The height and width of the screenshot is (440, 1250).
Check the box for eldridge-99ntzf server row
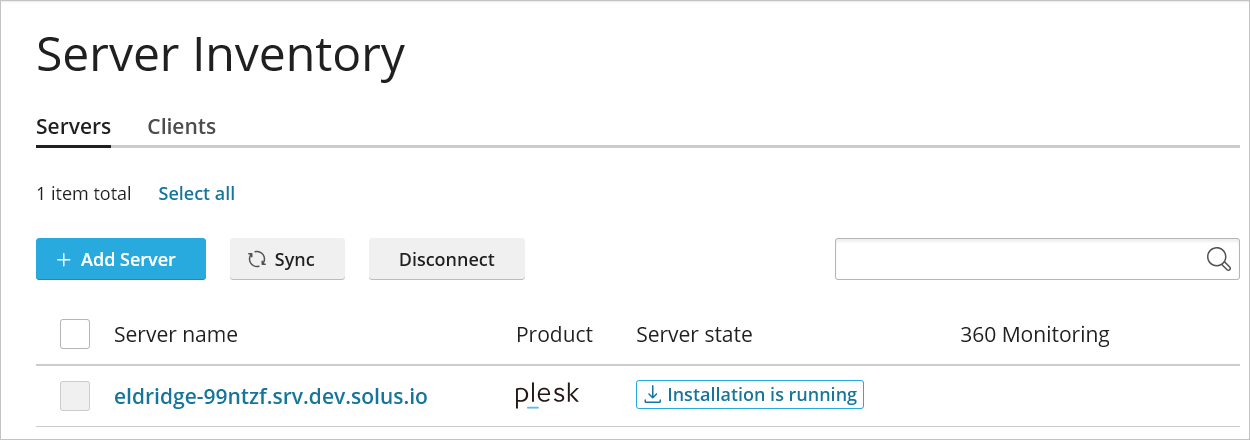75,396
